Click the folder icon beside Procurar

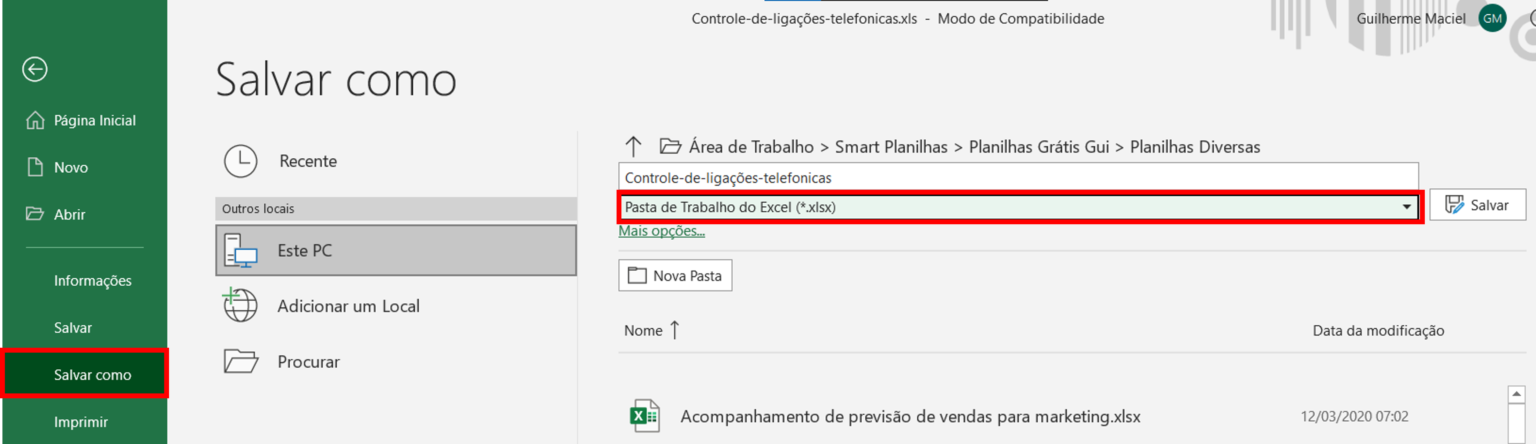[241, 361]
